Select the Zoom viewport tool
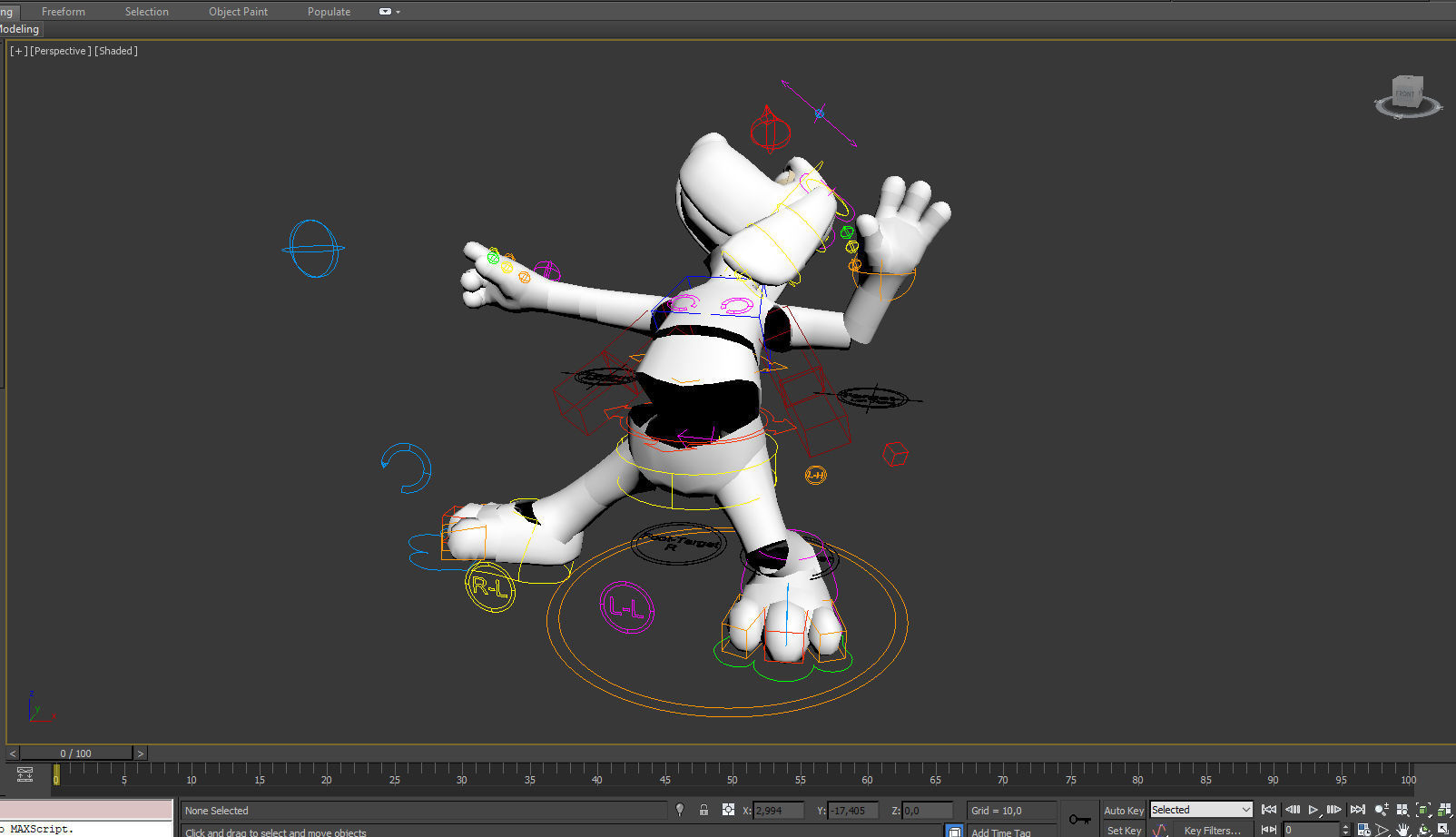 pyautogui.click(x=1382, y=810)
